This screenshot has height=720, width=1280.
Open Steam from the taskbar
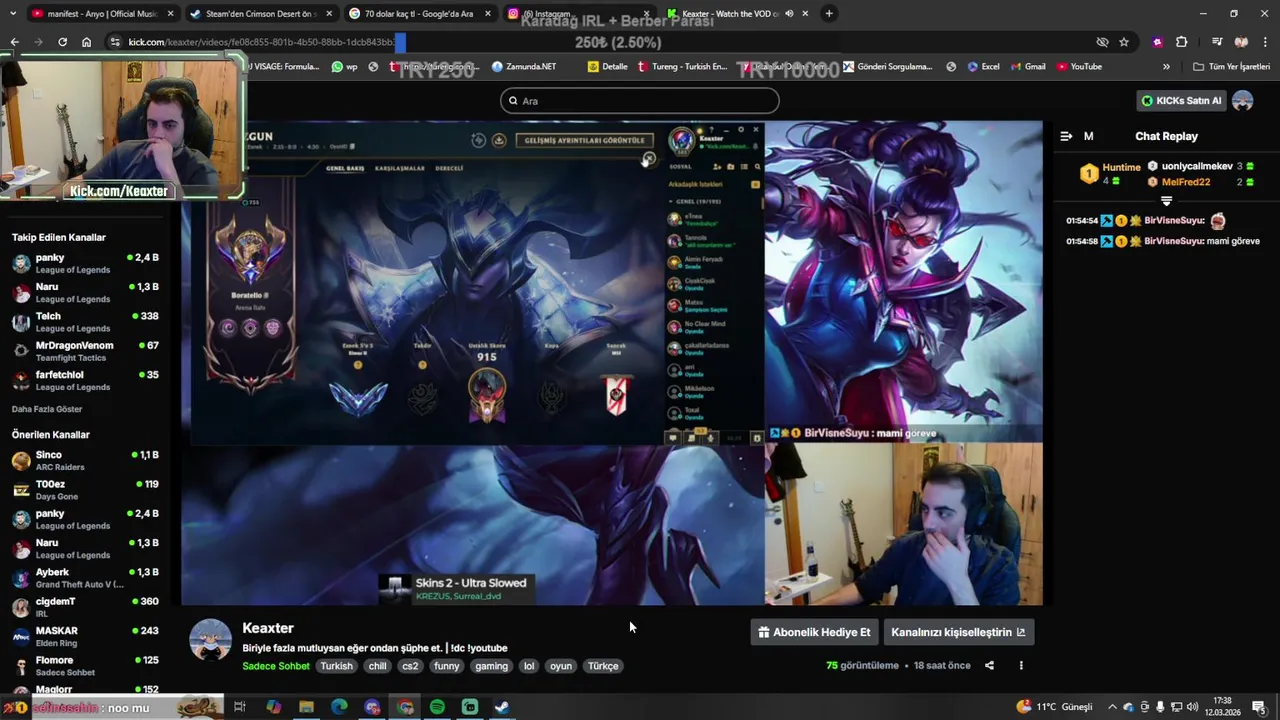(502, 707)
